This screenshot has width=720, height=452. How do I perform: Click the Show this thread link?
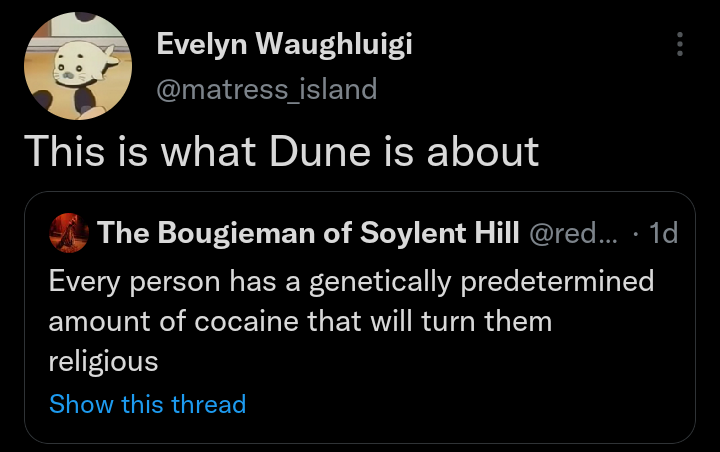coord(147,404)
